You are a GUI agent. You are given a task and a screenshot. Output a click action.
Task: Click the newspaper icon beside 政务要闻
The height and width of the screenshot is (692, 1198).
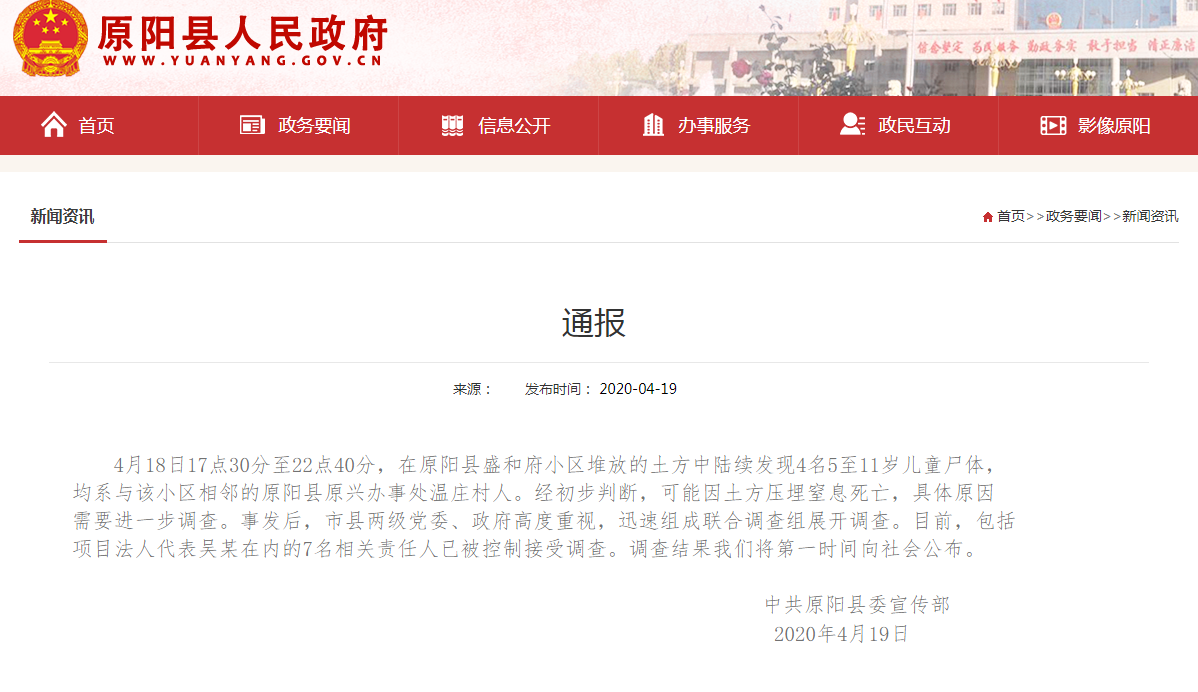tap(252, 125)
